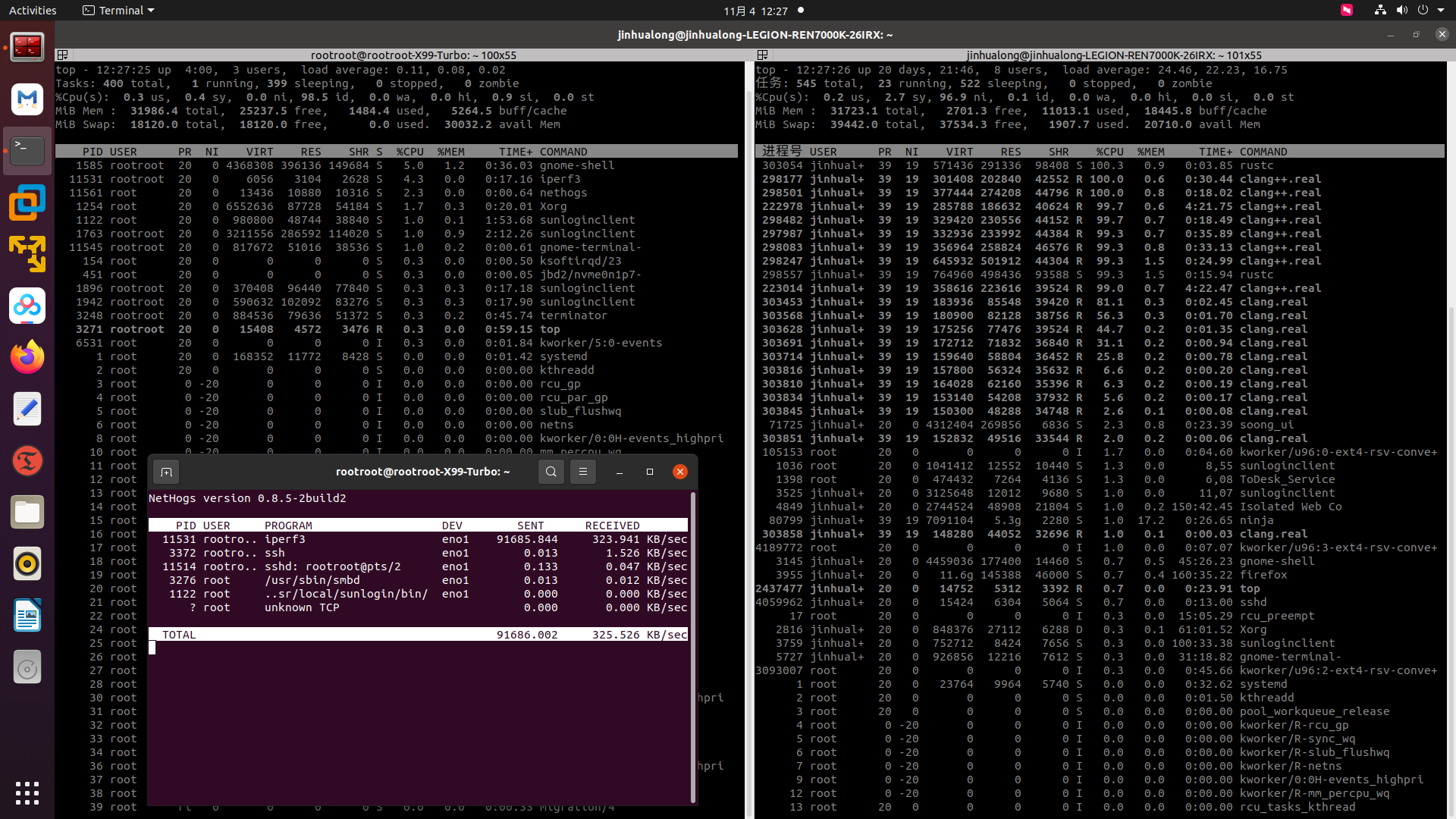Image resolution: width=1456 pixels, height=819 pixels.
Task: Open LibreOffice Writer from dock
Action: tap(27, 616)
